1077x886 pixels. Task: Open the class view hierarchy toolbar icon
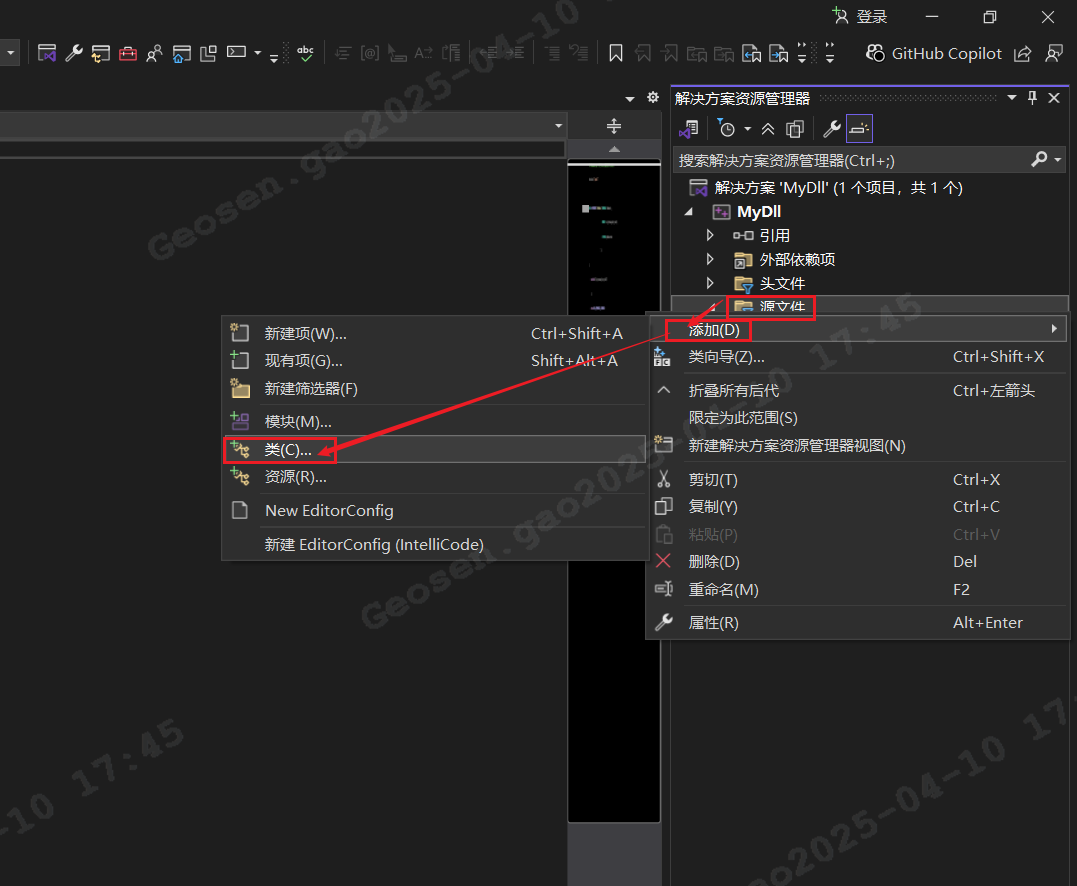tap(100, 53)
